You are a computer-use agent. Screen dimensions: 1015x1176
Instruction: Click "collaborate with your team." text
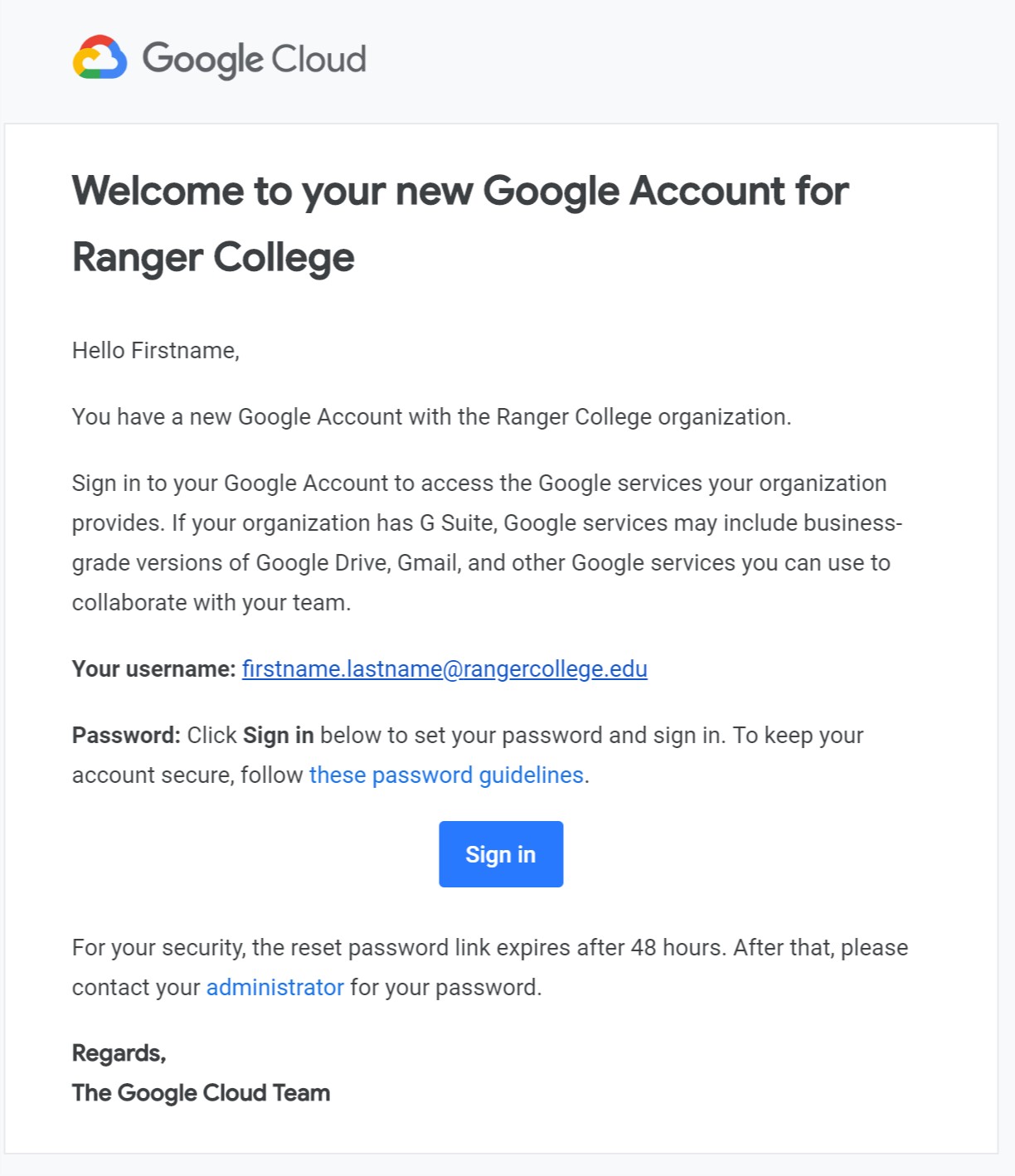pyautogui.click(x=211, y=603)
